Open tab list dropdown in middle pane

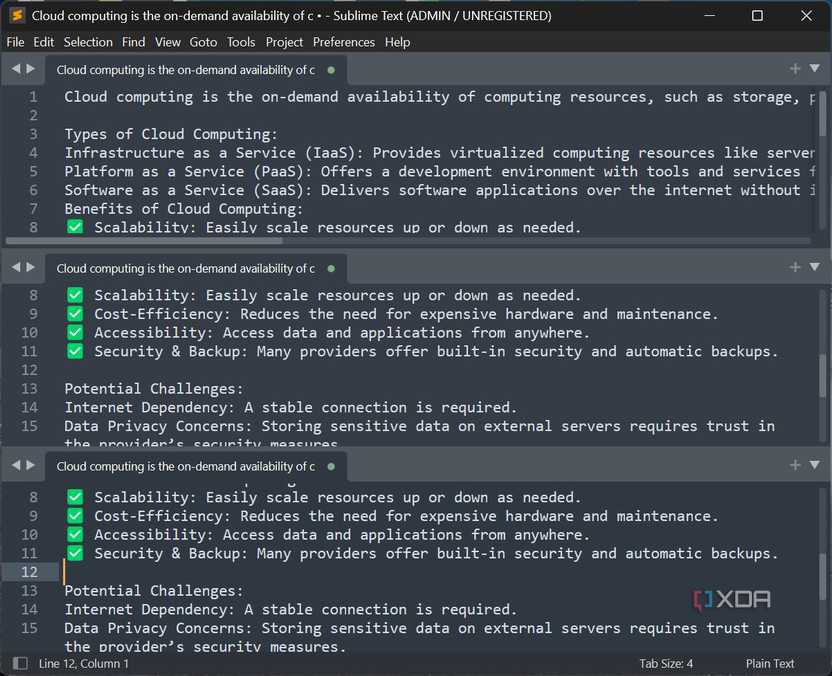pyautogui.click(x=814, y=266)
